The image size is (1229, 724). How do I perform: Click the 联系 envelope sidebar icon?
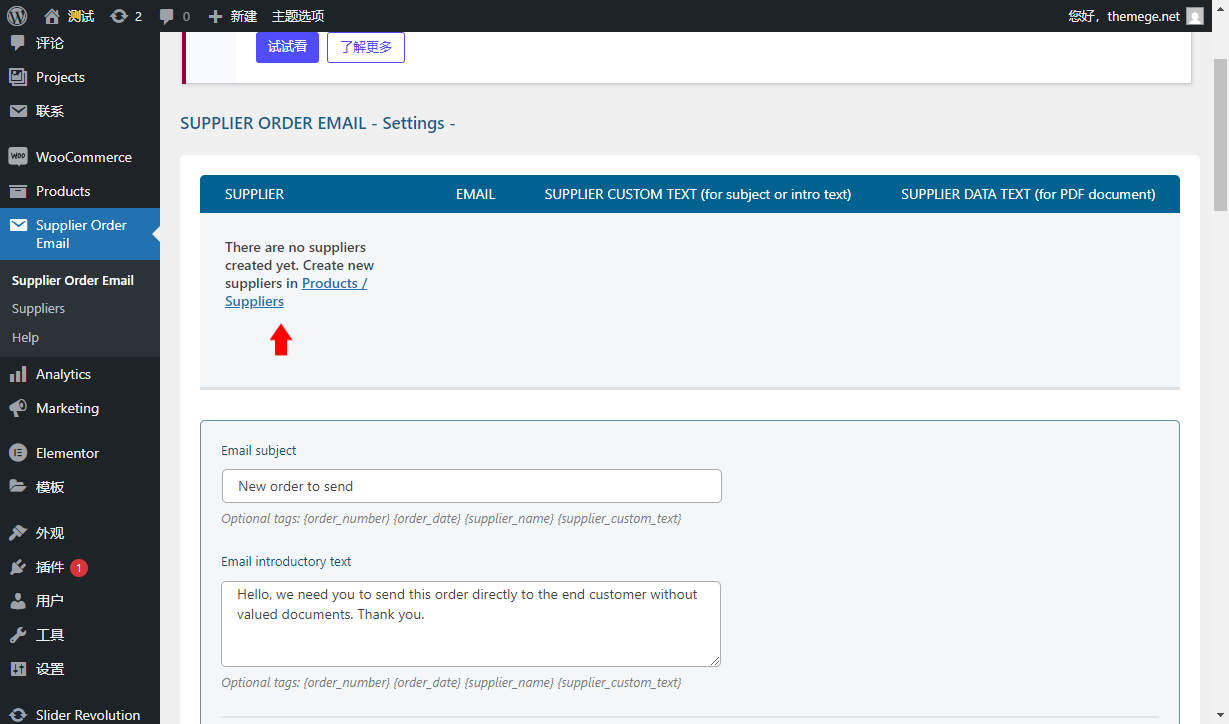pyautogui.click(x=17, y=111)
